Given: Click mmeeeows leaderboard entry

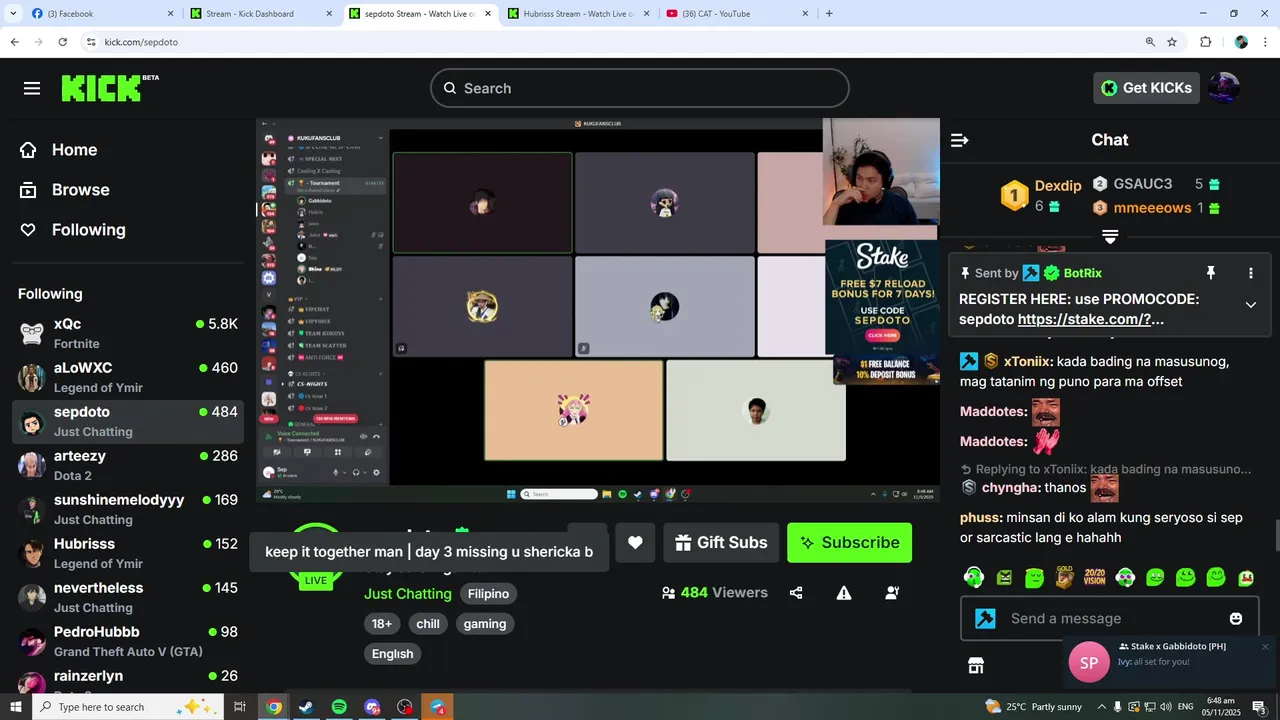Looking at the screenshot, I should coord(1155,208).
